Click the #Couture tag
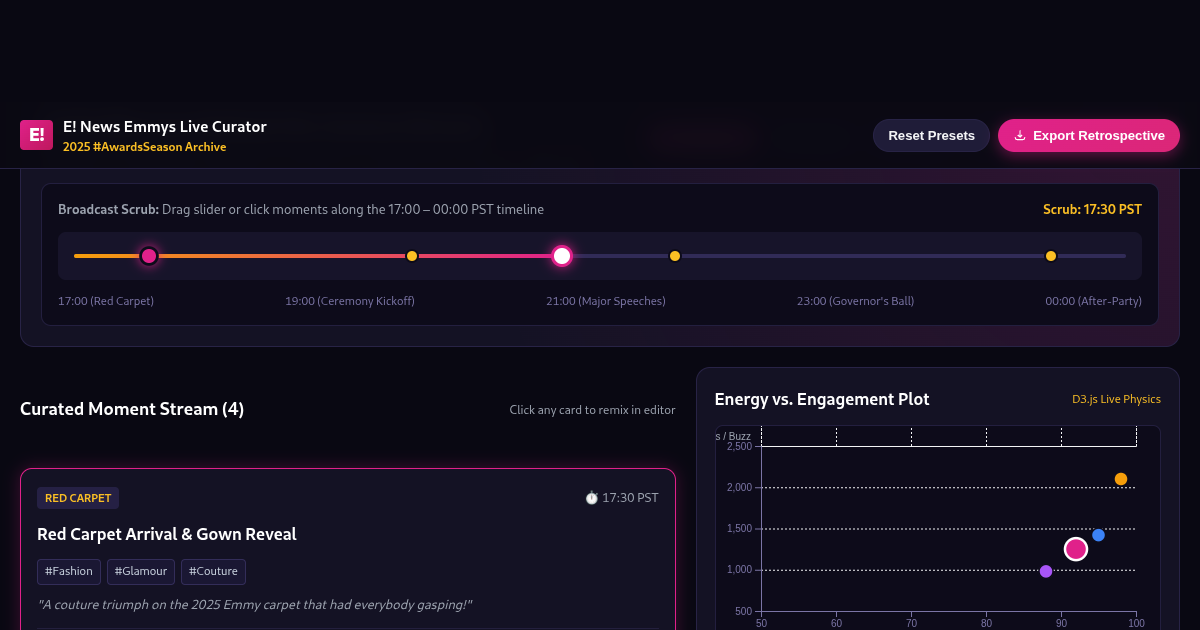 click(213, 572)
